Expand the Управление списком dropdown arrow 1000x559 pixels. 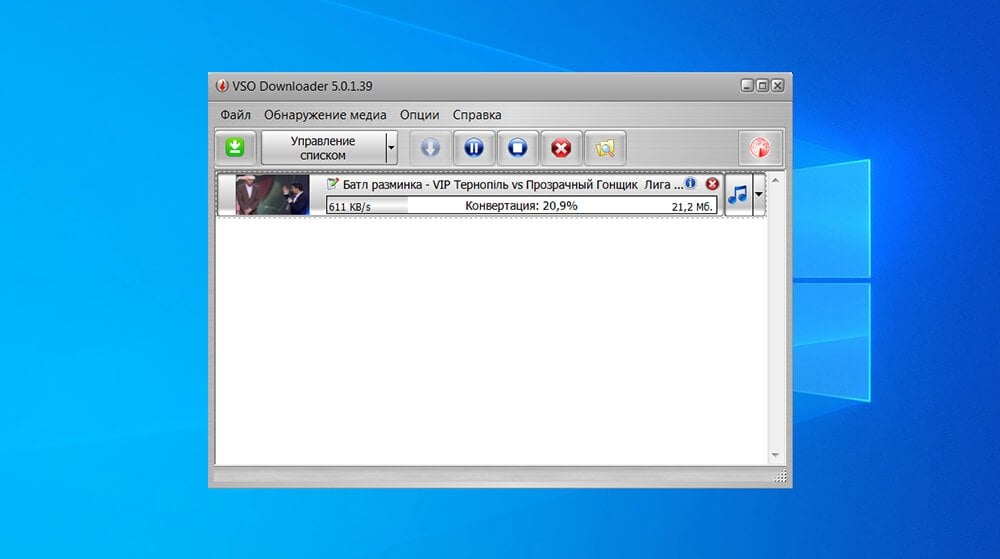click(391, 148)
